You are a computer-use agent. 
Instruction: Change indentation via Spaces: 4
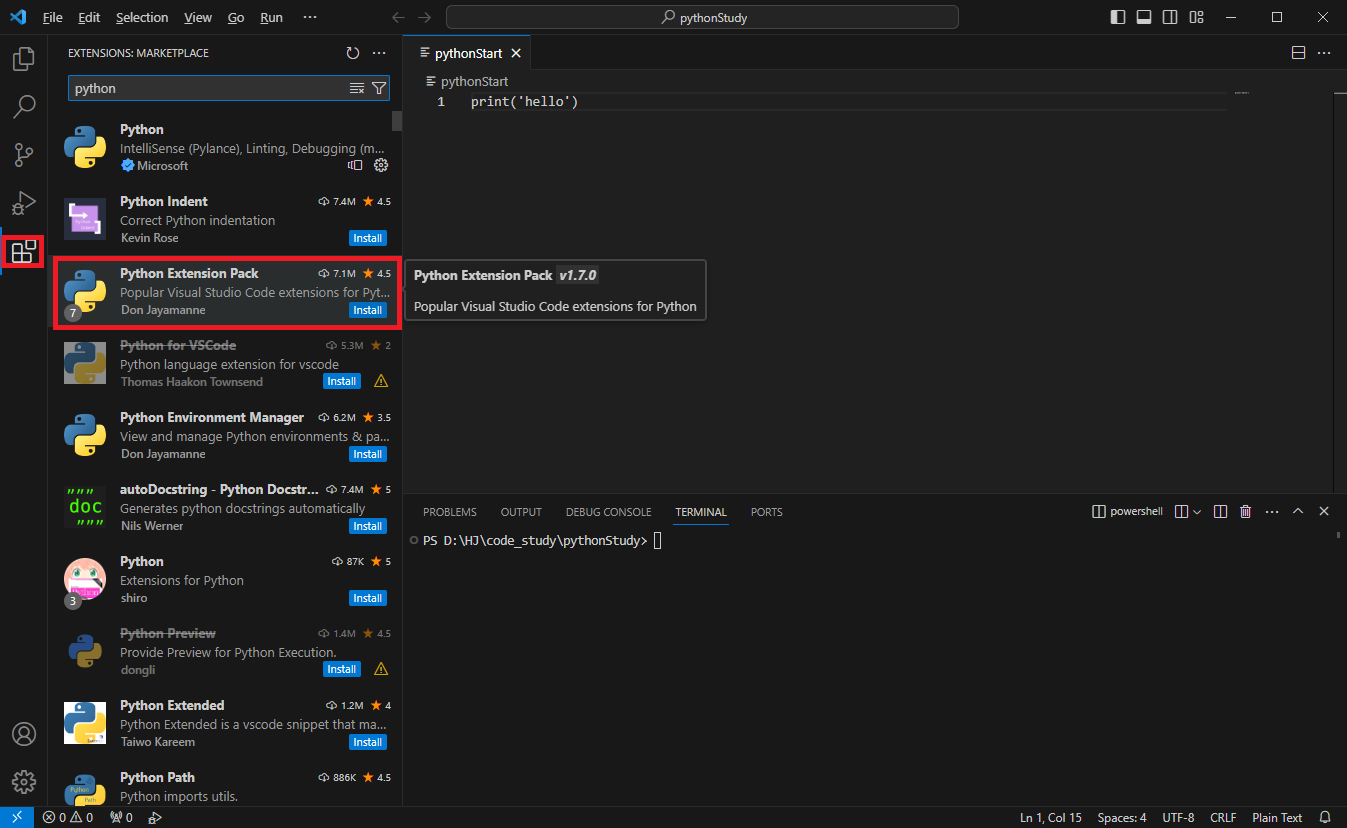(x=1122, y=818)
